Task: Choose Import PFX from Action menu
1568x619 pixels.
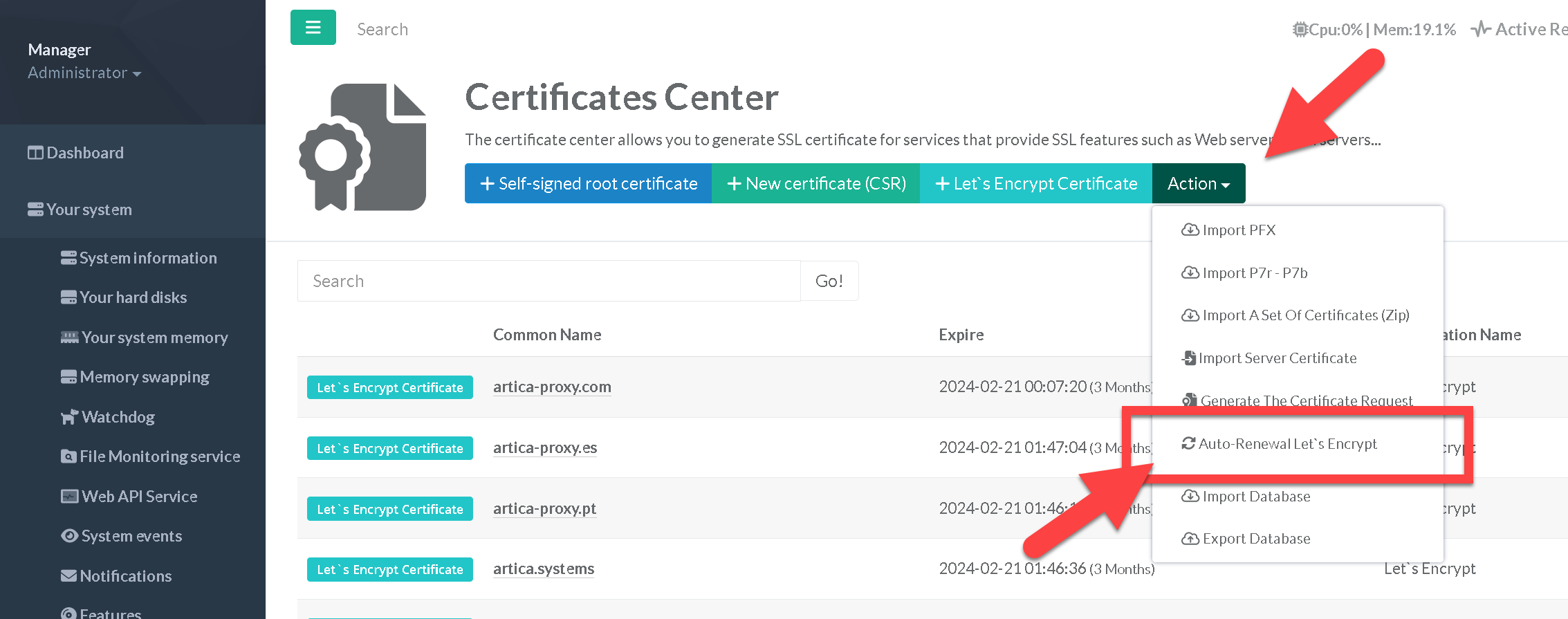Action: (x=1238, y=230)
